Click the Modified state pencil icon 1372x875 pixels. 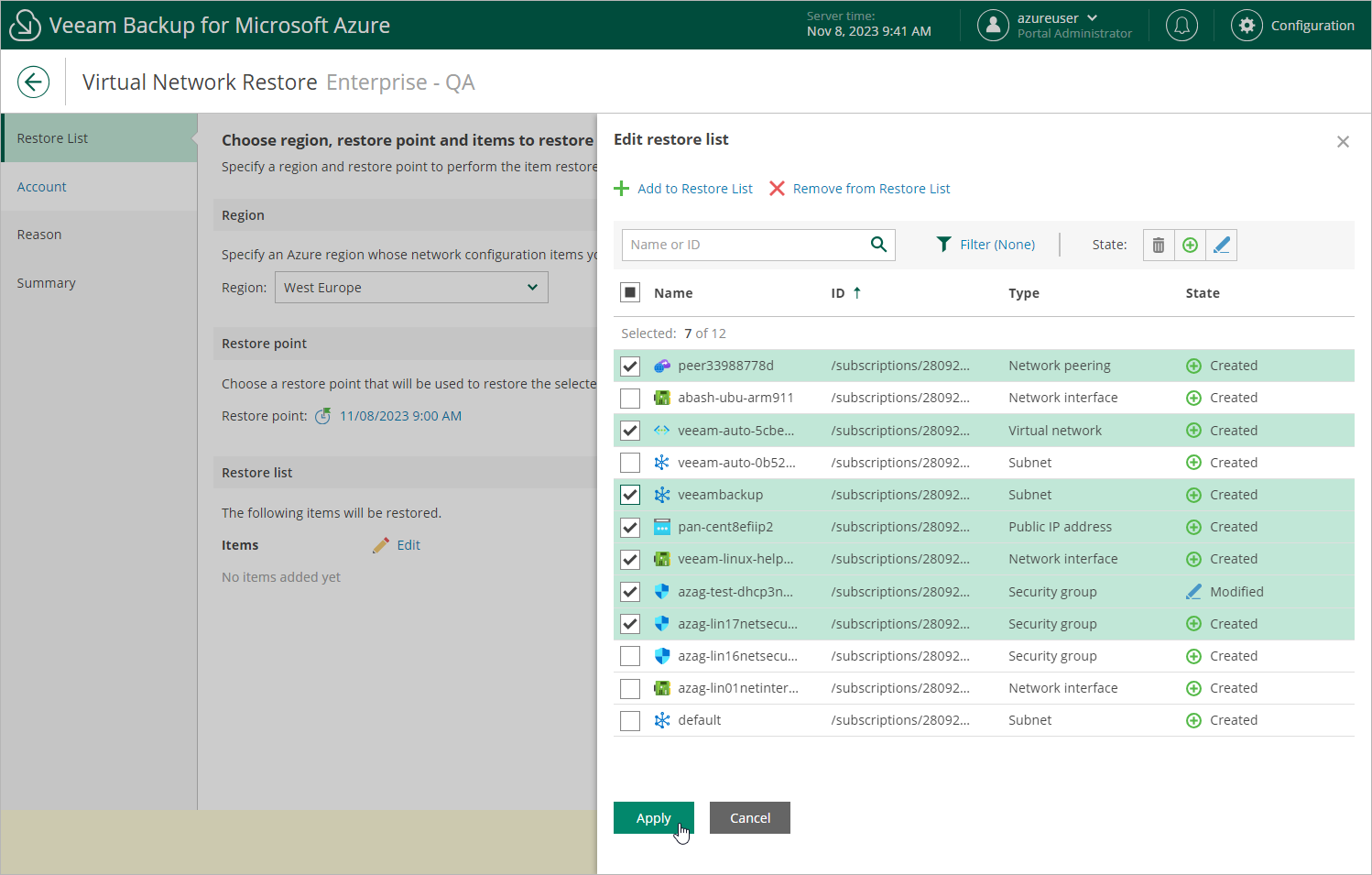coord(1193,592)
